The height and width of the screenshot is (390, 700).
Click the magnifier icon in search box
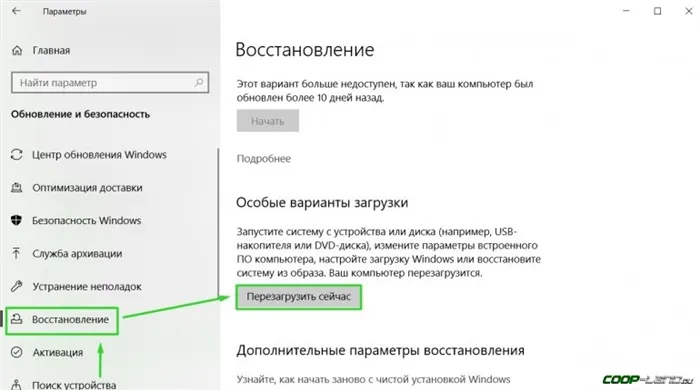199,83
